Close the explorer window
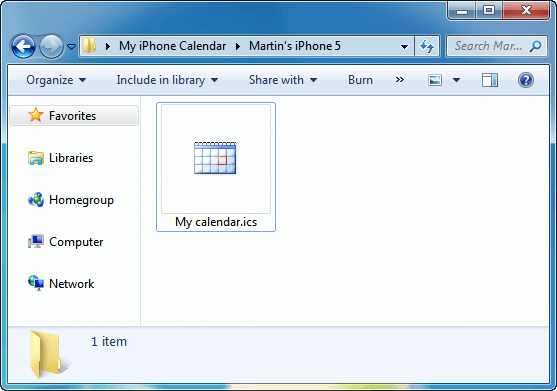557x391 pixels. point(526,11)
